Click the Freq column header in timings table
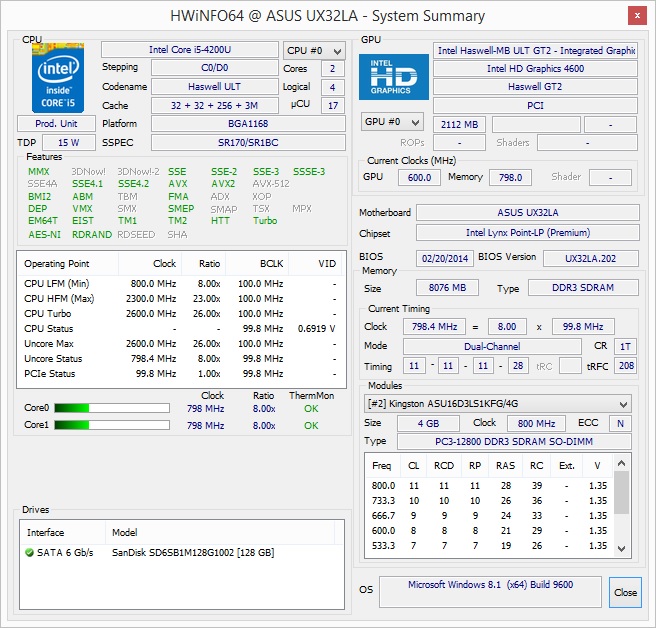The image size is (656, 628). [382, 466]
